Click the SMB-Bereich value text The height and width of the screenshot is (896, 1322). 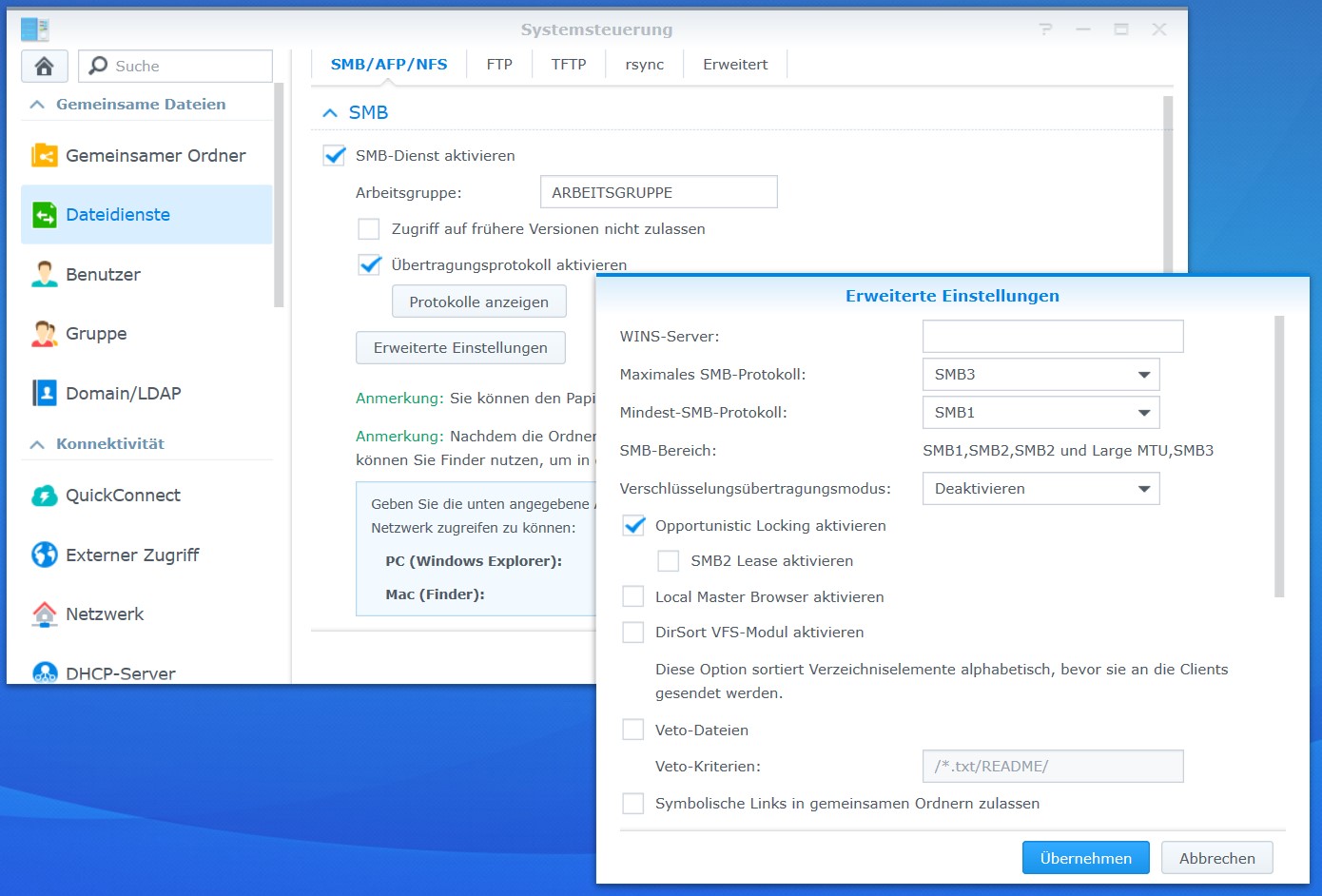(x=1068, y=451)
